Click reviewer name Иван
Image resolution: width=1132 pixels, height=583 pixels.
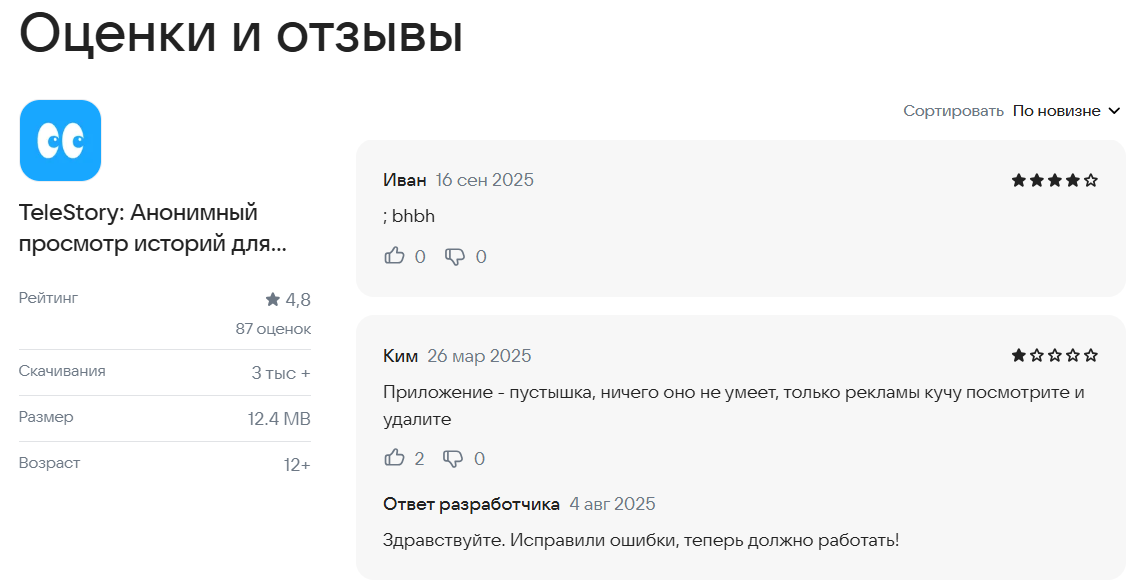404,180
